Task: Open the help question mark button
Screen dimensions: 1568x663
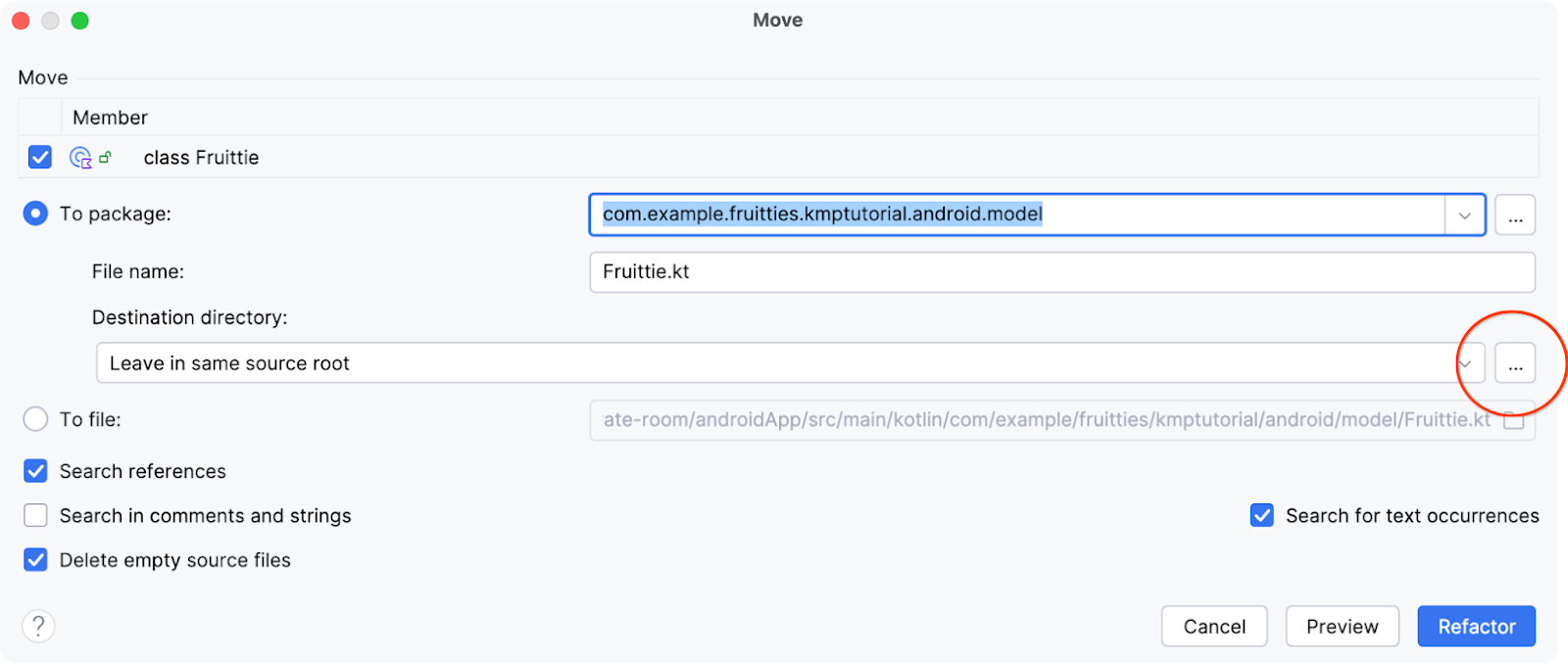Action: (x=38, y=626)
